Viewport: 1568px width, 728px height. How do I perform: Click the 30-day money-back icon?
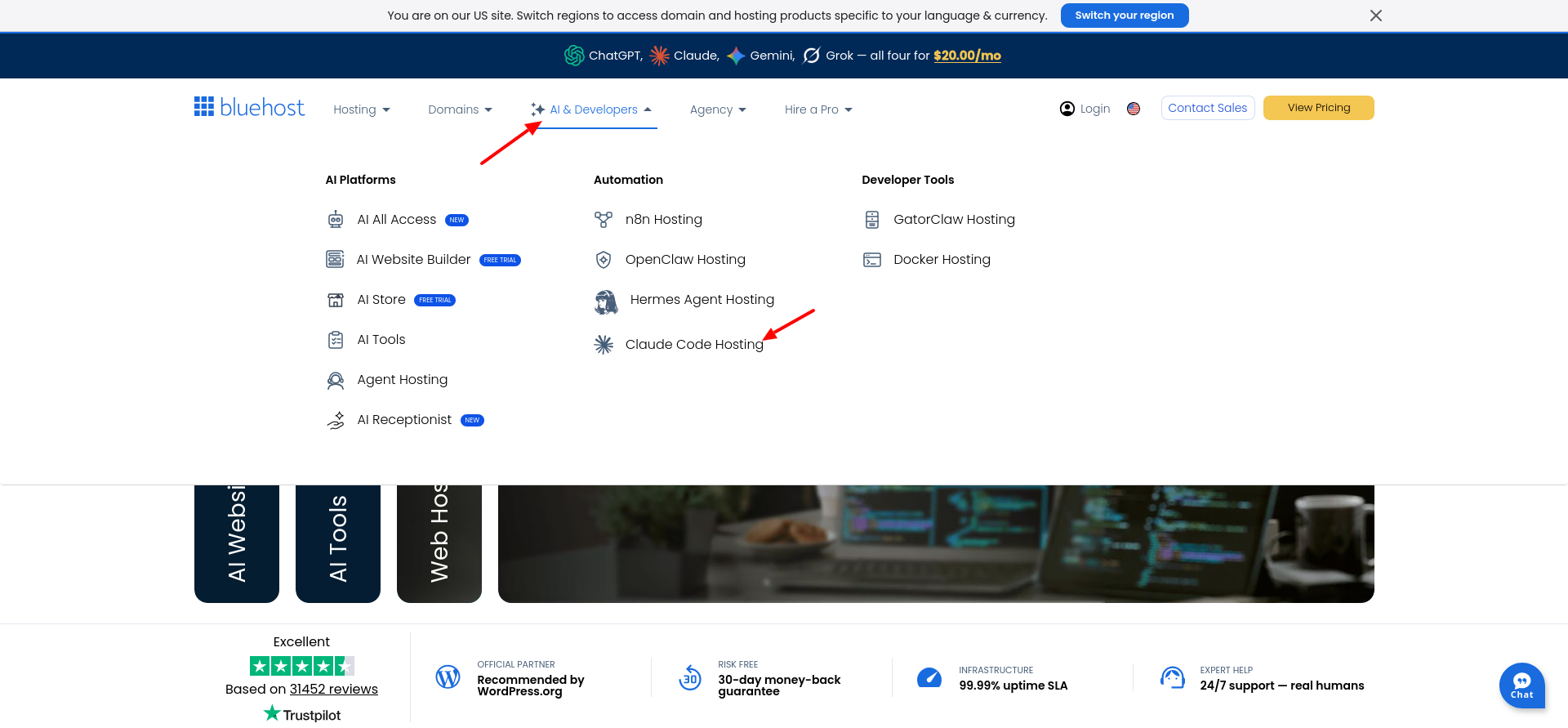click(690, 677)
